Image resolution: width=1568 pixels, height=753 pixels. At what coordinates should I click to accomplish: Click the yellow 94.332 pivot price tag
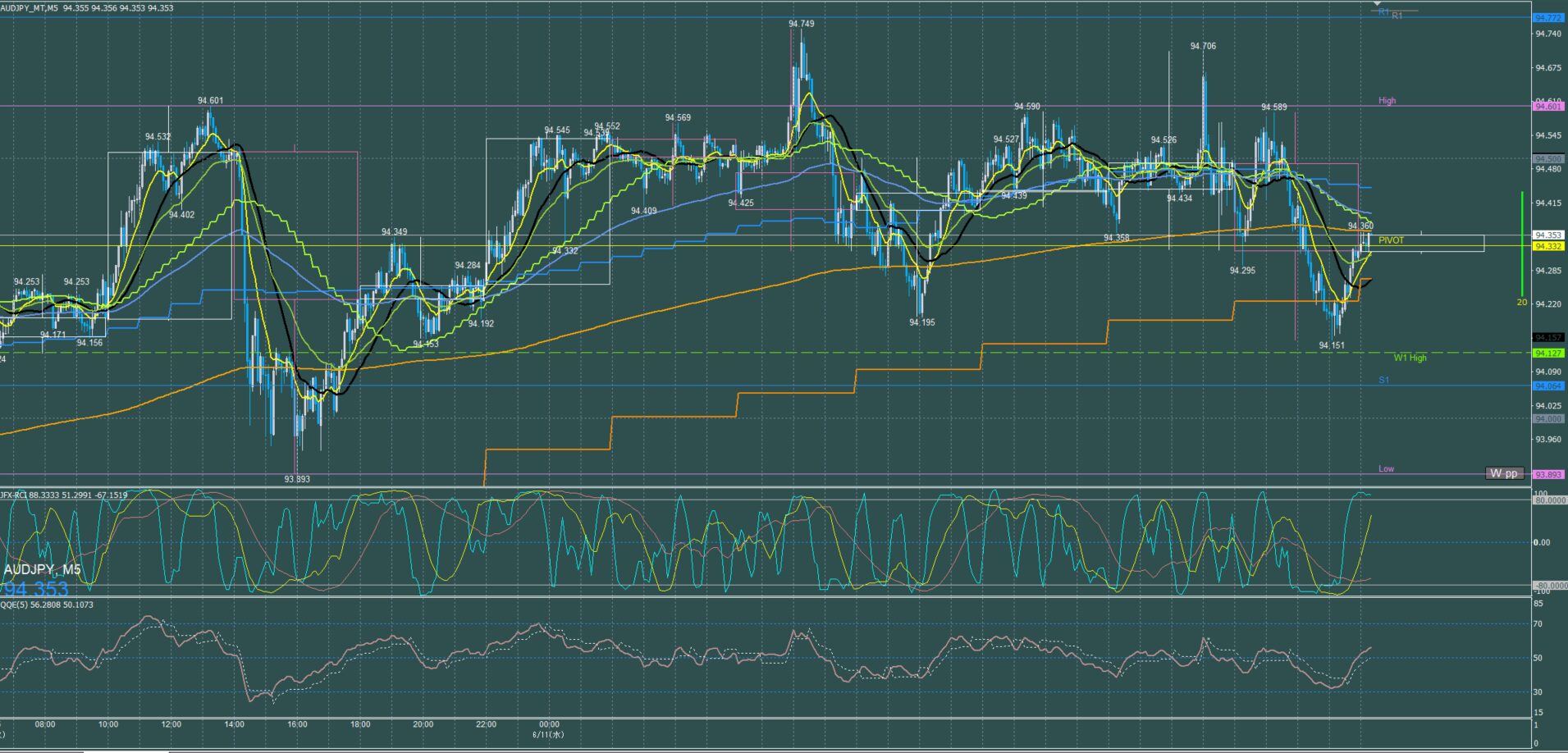click(1548, 246)
